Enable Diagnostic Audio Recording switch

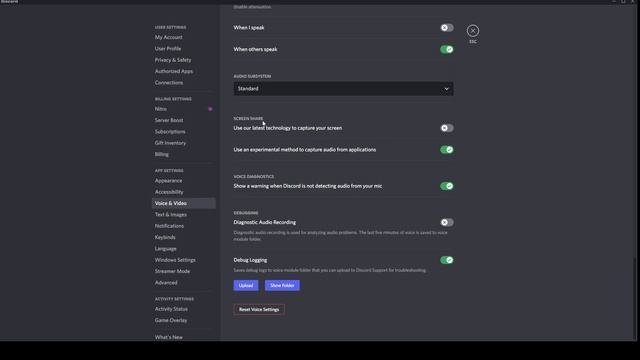[x=447, y=222]
